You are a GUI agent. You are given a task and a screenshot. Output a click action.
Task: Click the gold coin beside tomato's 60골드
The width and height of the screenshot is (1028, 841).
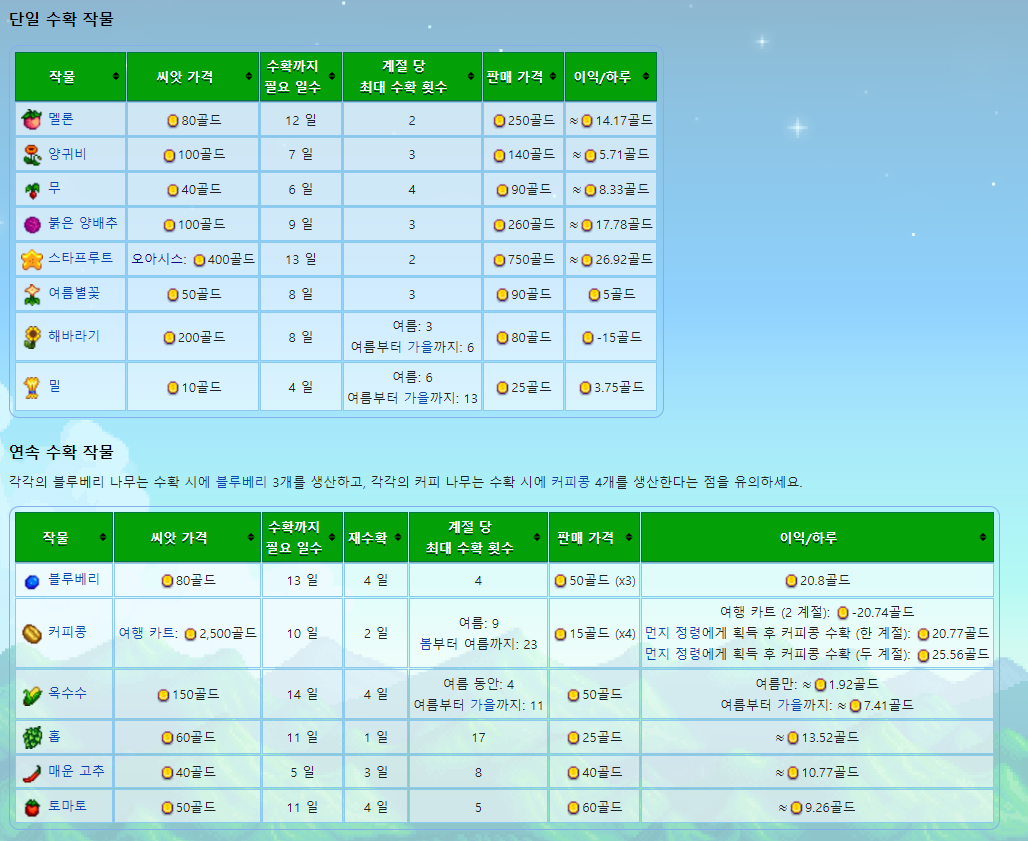coord(574,808)
